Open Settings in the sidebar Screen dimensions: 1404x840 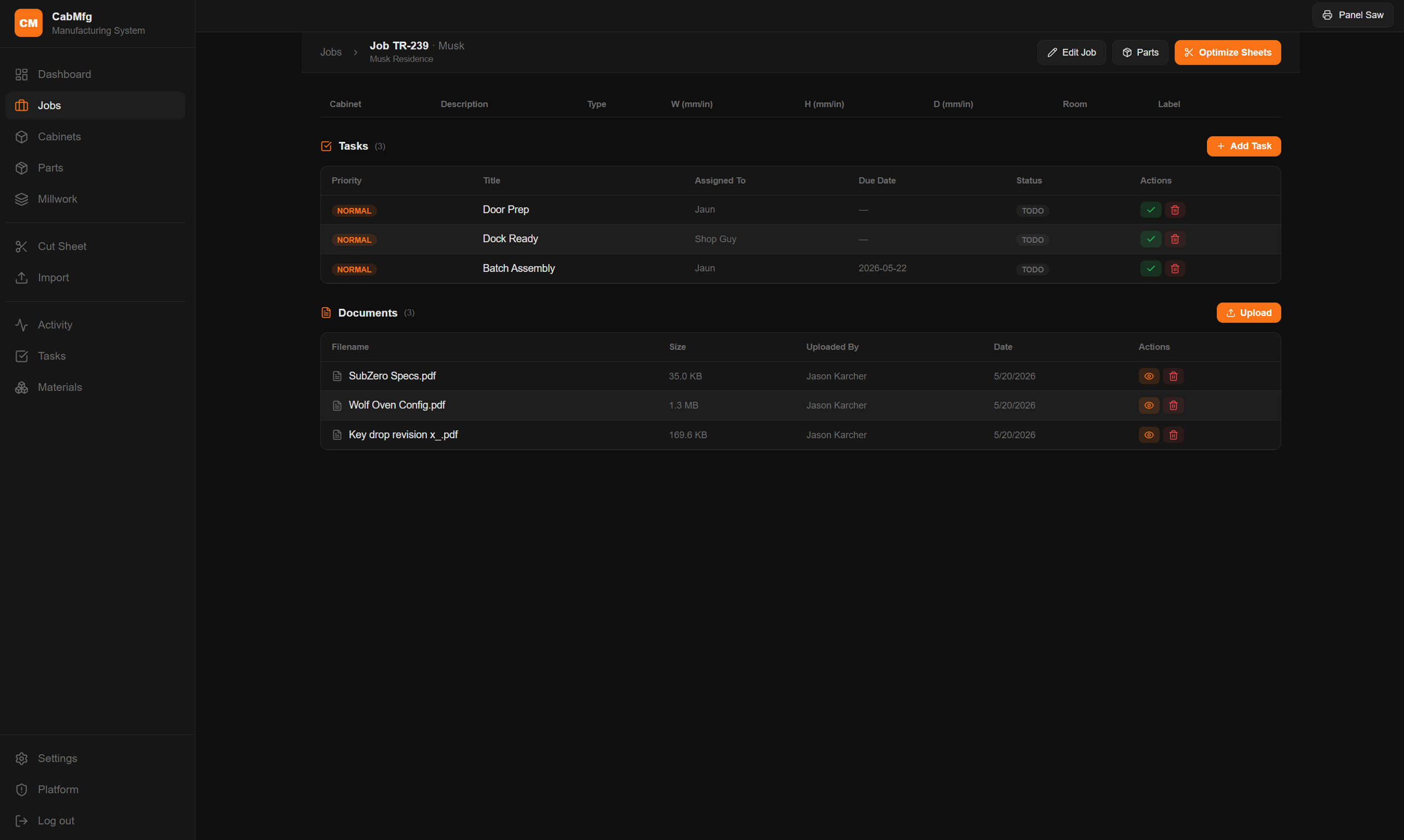[x=95, y=758]
